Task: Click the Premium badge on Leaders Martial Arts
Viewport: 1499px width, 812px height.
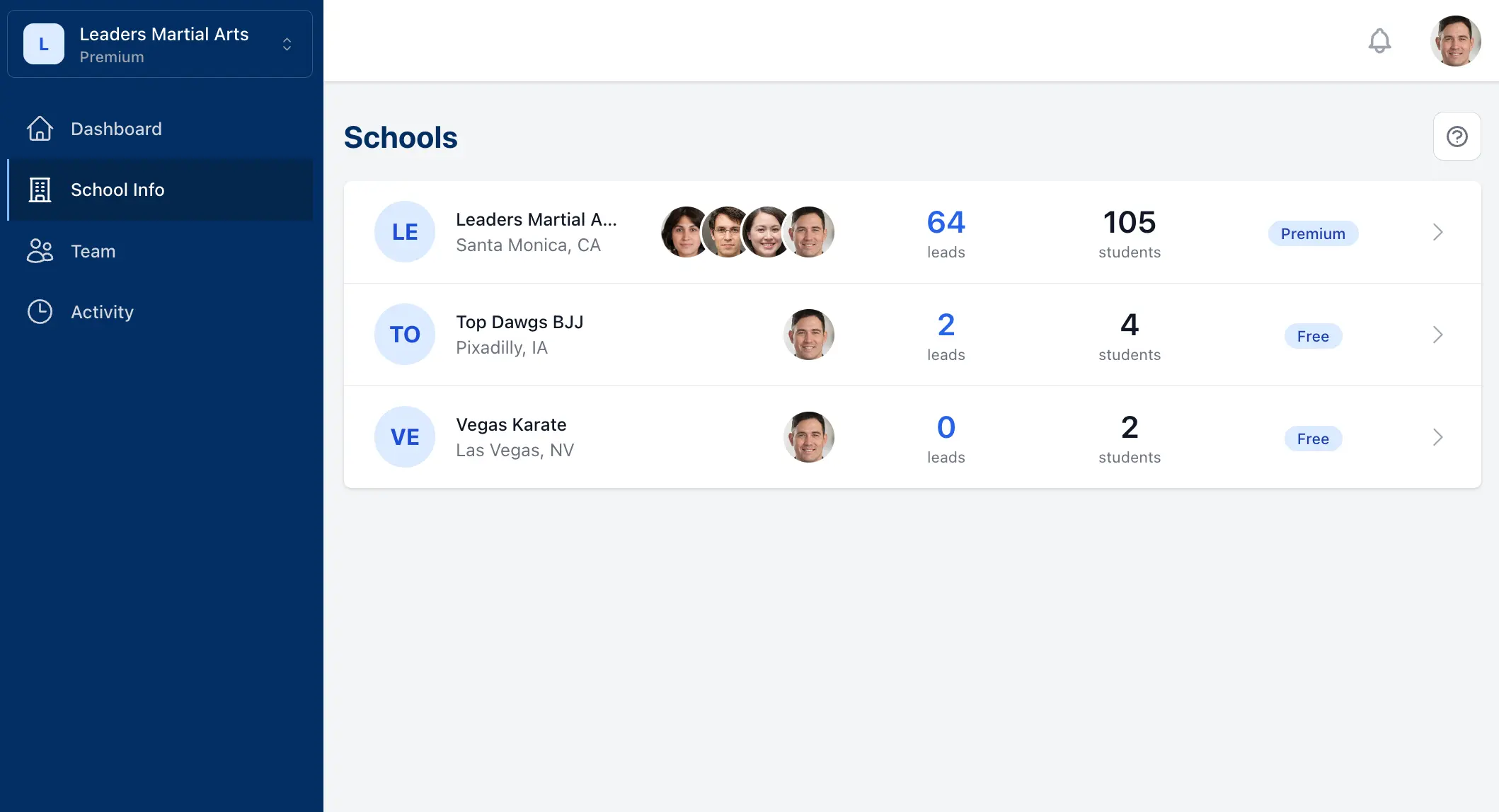Action: pos(1313,233)
